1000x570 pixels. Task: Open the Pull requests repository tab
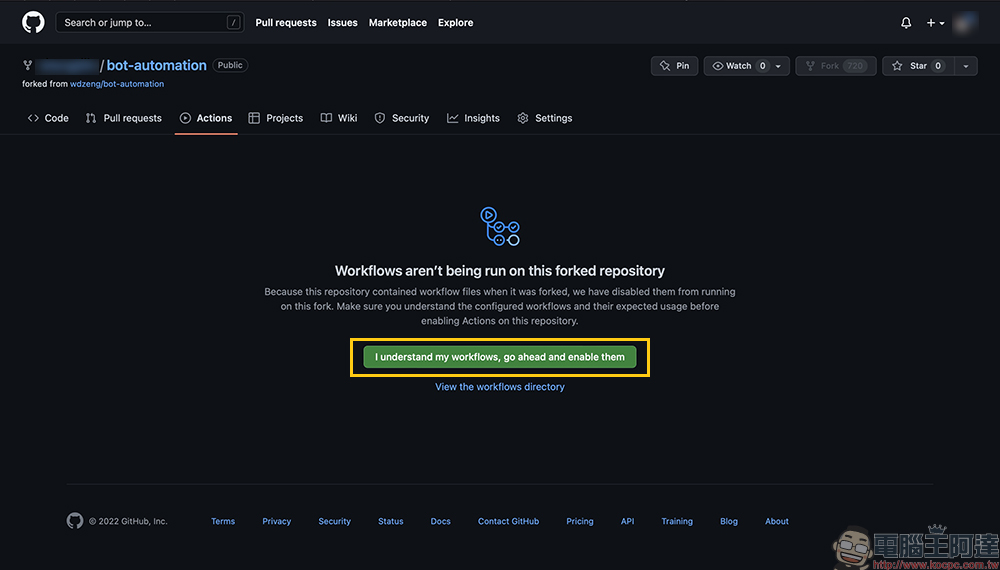pos(123,118)
